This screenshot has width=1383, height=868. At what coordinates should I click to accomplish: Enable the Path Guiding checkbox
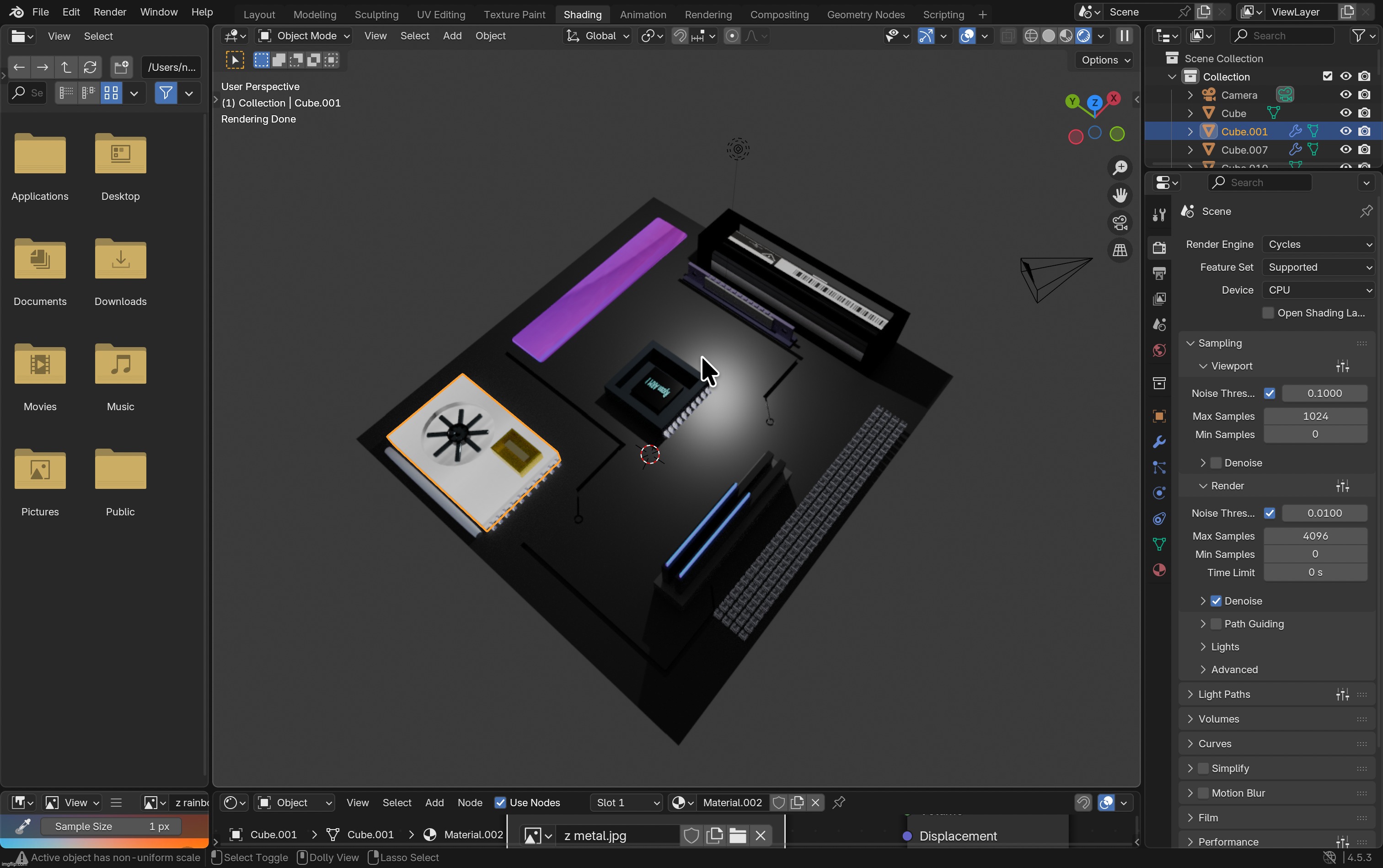click(x=1216, y=624)
